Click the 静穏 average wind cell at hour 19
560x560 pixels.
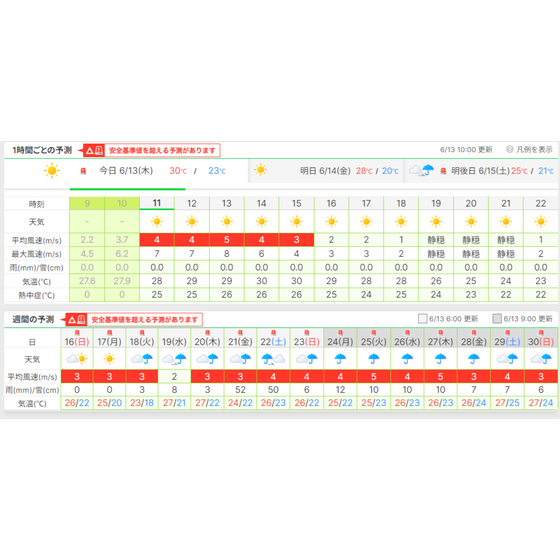point(436,240)
